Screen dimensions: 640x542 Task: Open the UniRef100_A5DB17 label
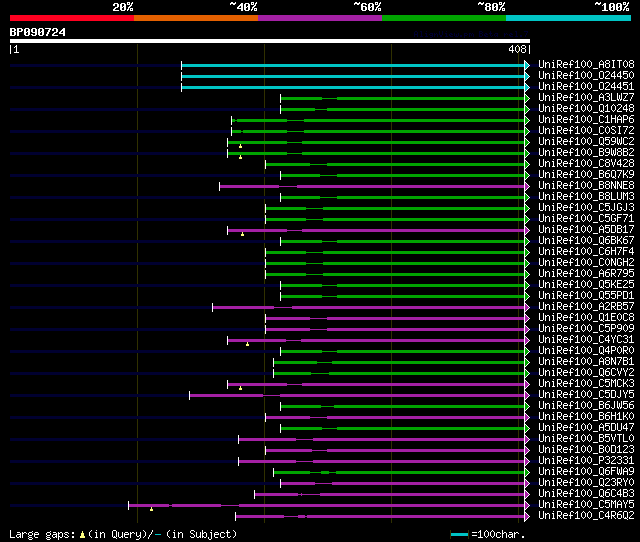point(586,229)
